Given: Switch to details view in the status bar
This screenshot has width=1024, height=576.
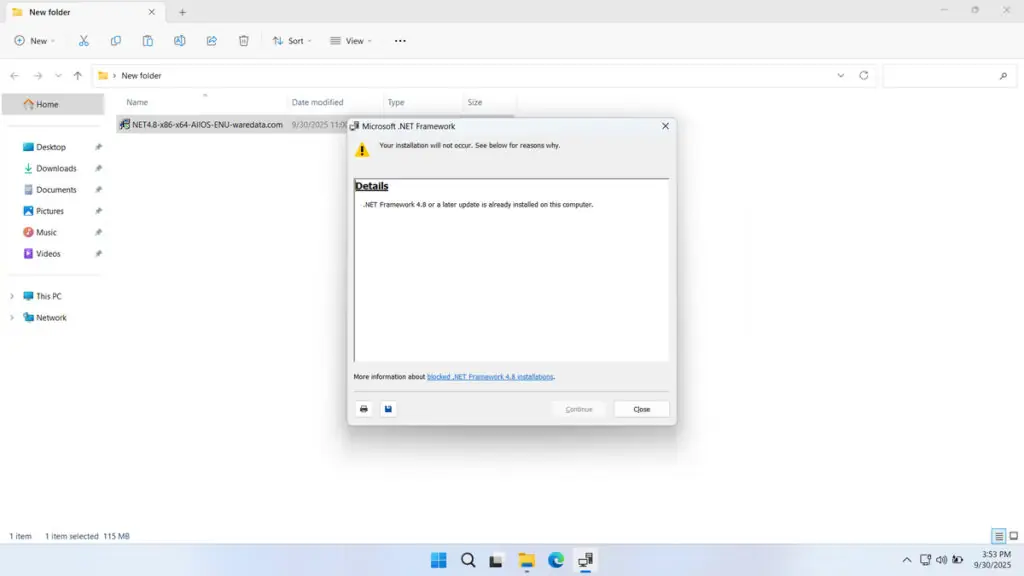Looking at the screenshot, I should click(x=997, y=536).
